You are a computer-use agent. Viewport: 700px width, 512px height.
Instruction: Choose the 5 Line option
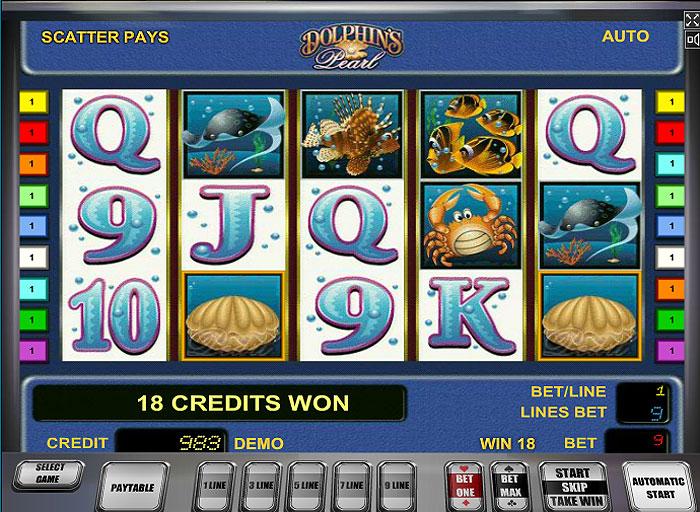[307, 486]
